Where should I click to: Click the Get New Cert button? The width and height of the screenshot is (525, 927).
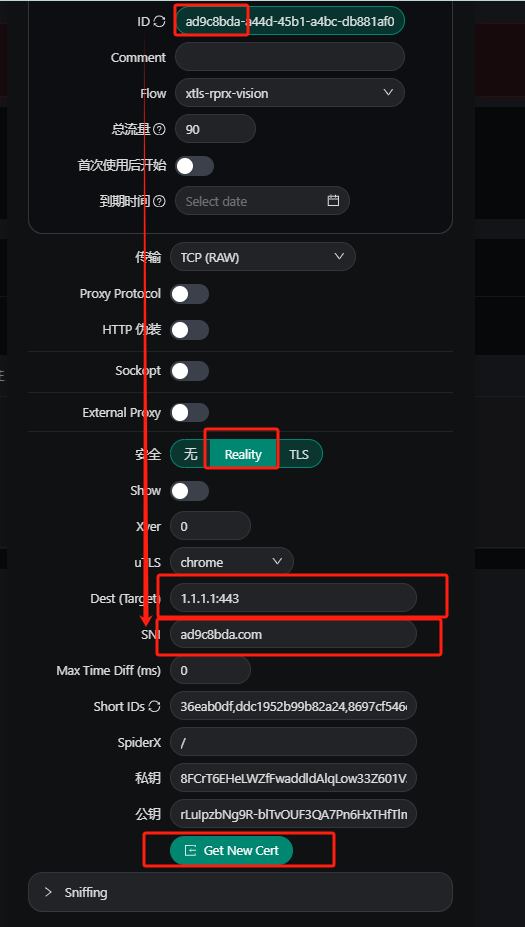pos(232,850)
